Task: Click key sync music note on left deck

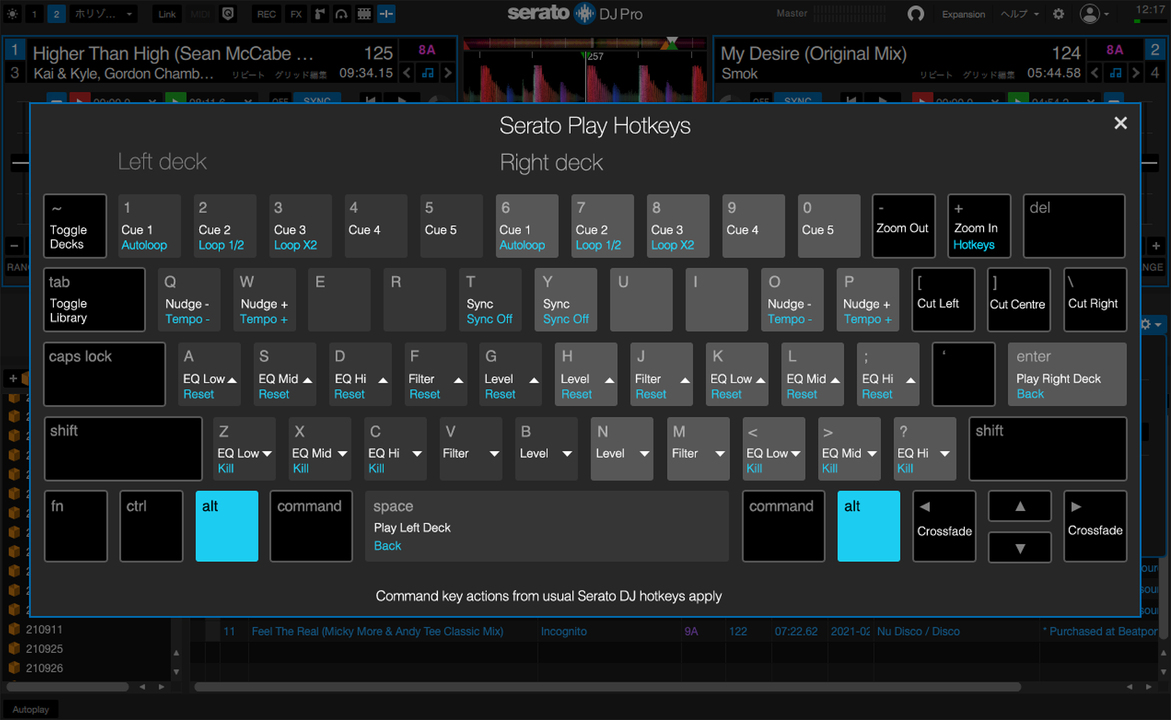Action: 427,72
